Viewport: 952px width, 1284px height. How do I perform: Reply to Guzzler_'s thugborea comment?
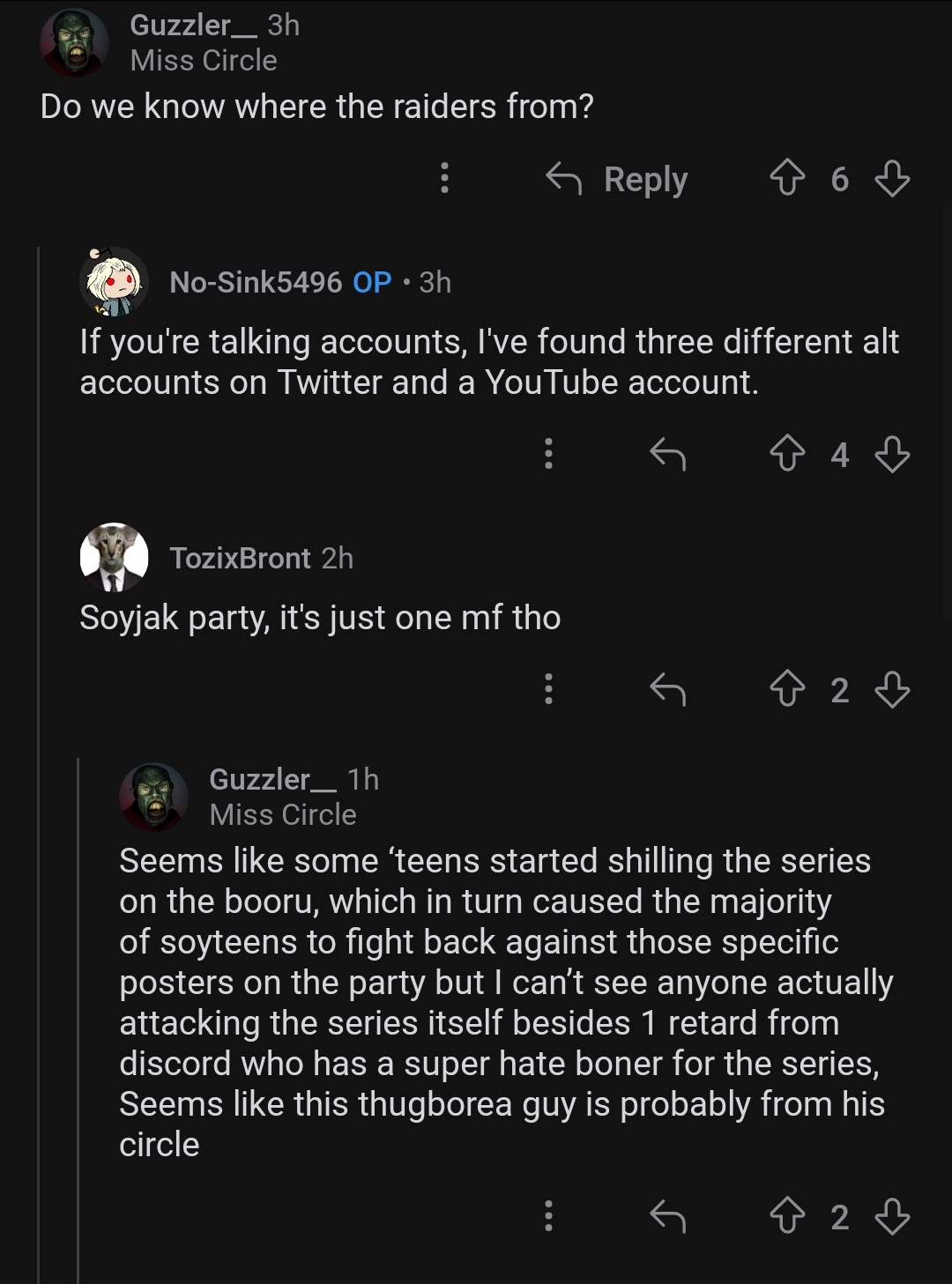pos(667,1217)
